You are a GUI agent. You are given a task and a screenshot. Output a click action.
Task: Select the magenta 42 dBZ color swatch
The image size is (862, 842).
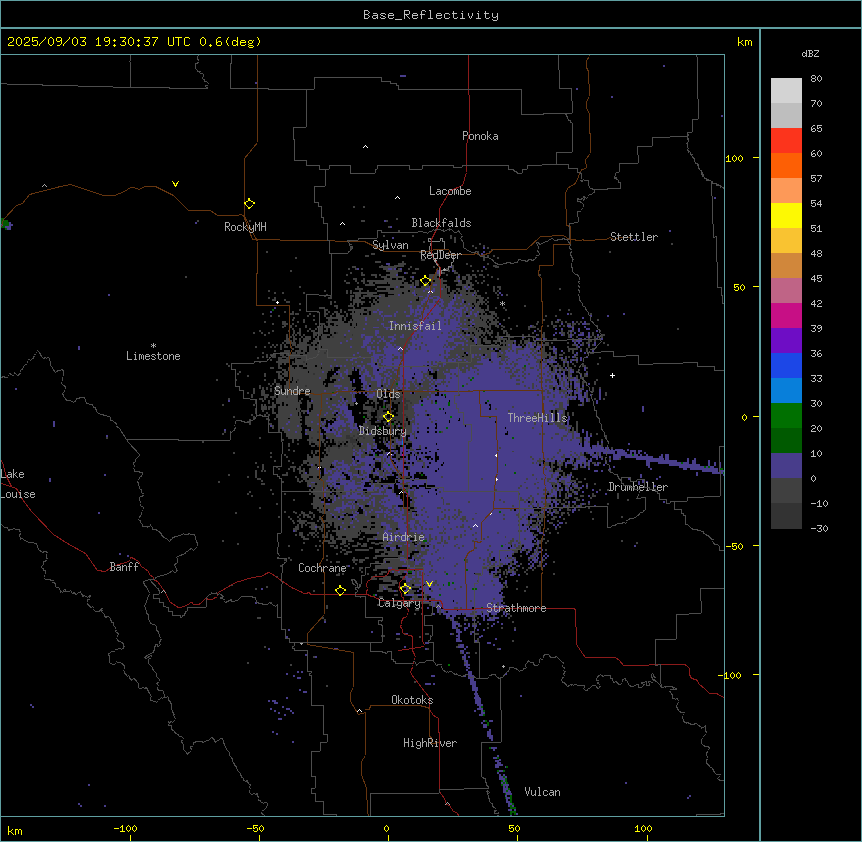point(786,315)
